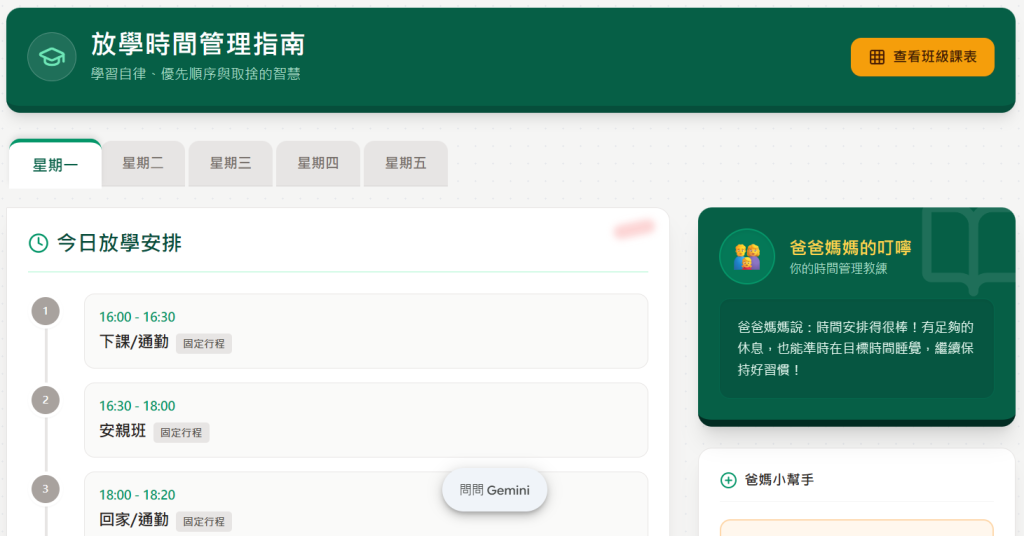
Task: Click the parents' advice message box
Action: 856,349
